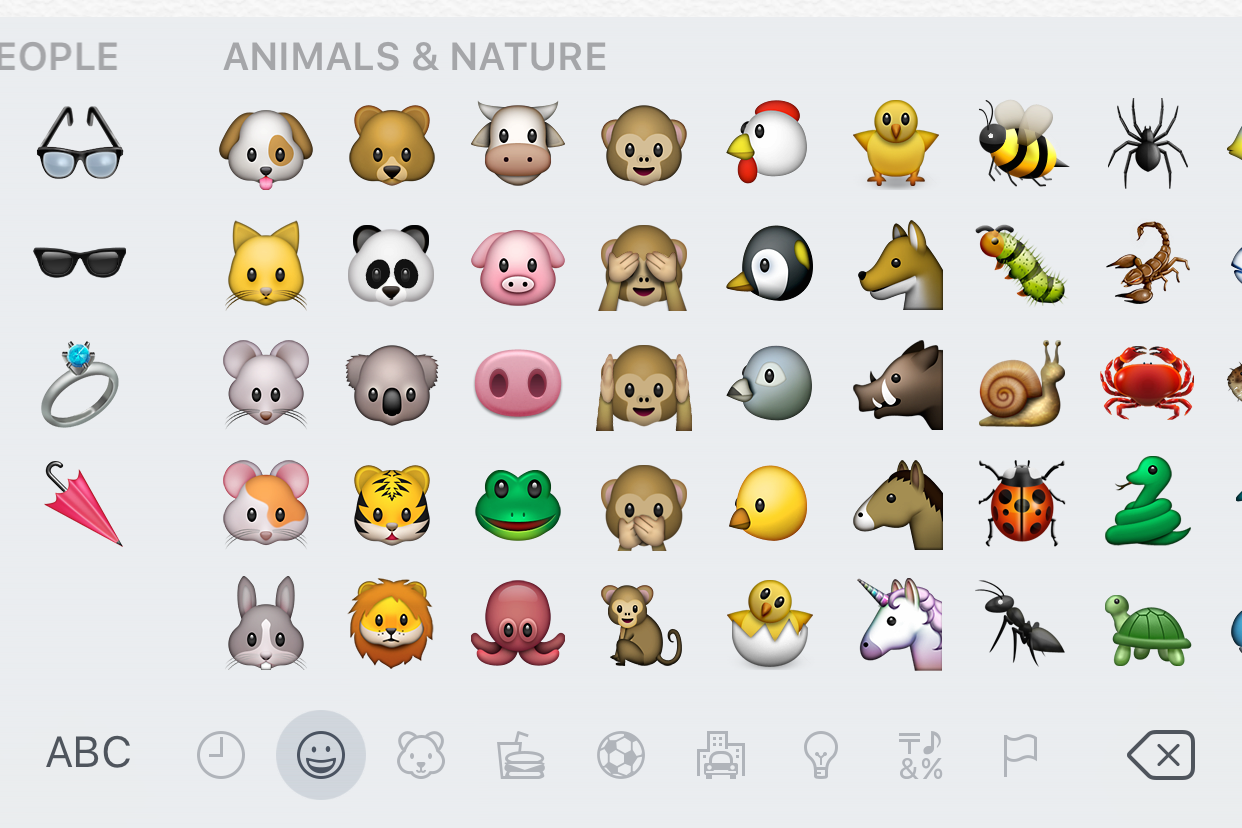Viewport: 1242px width, 828px height.
Task: Switch to the food and drink tab
Action: [521, 755]
